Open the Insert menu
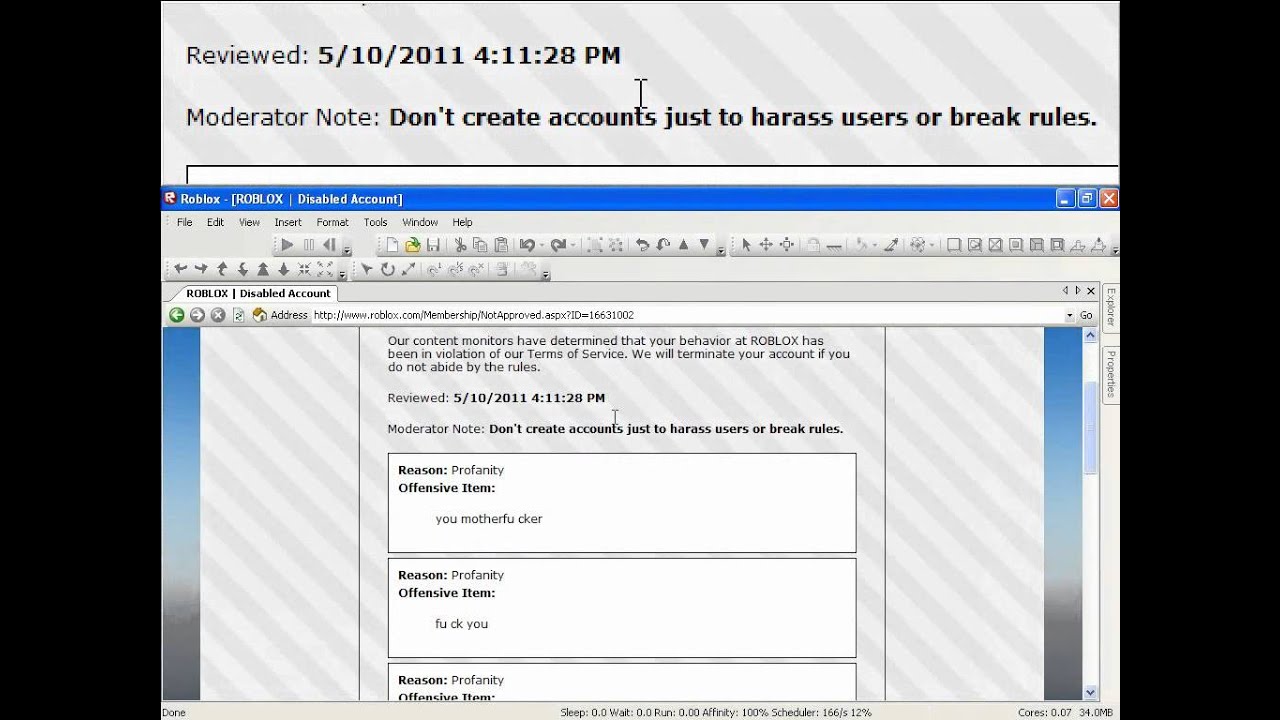 288,222
